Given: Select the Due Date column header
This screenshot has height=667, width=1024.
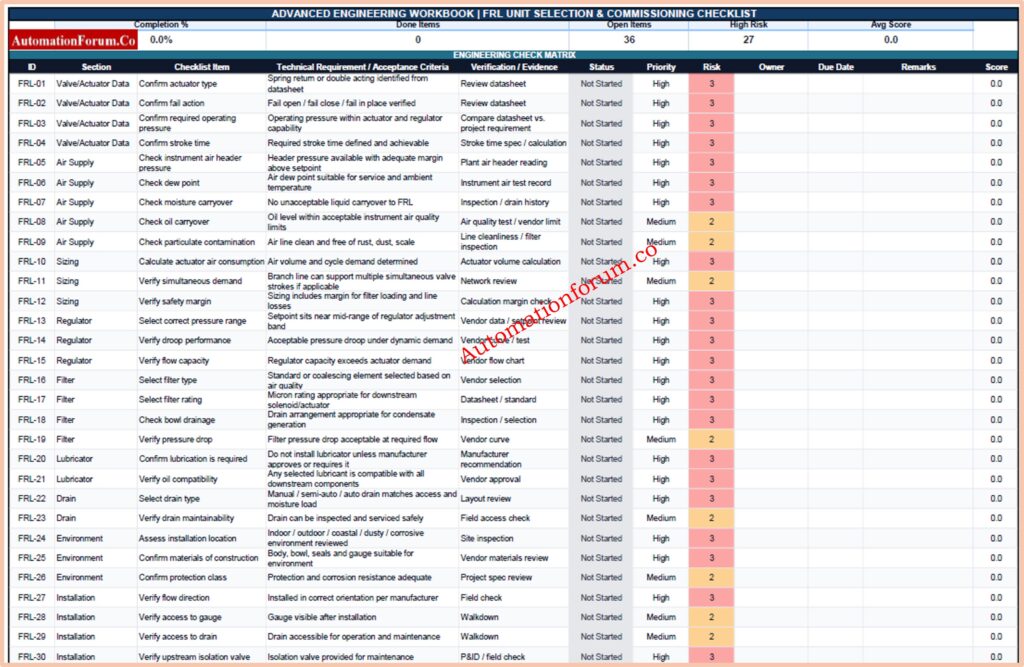Looking at the screenshot, I should click(836, 67).
